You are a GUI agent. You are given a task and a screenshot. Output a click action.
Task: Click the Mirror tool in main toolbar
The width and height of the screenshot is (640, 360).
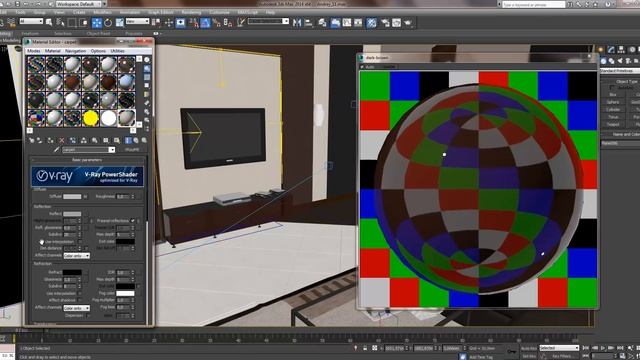[x=297, y=23]
